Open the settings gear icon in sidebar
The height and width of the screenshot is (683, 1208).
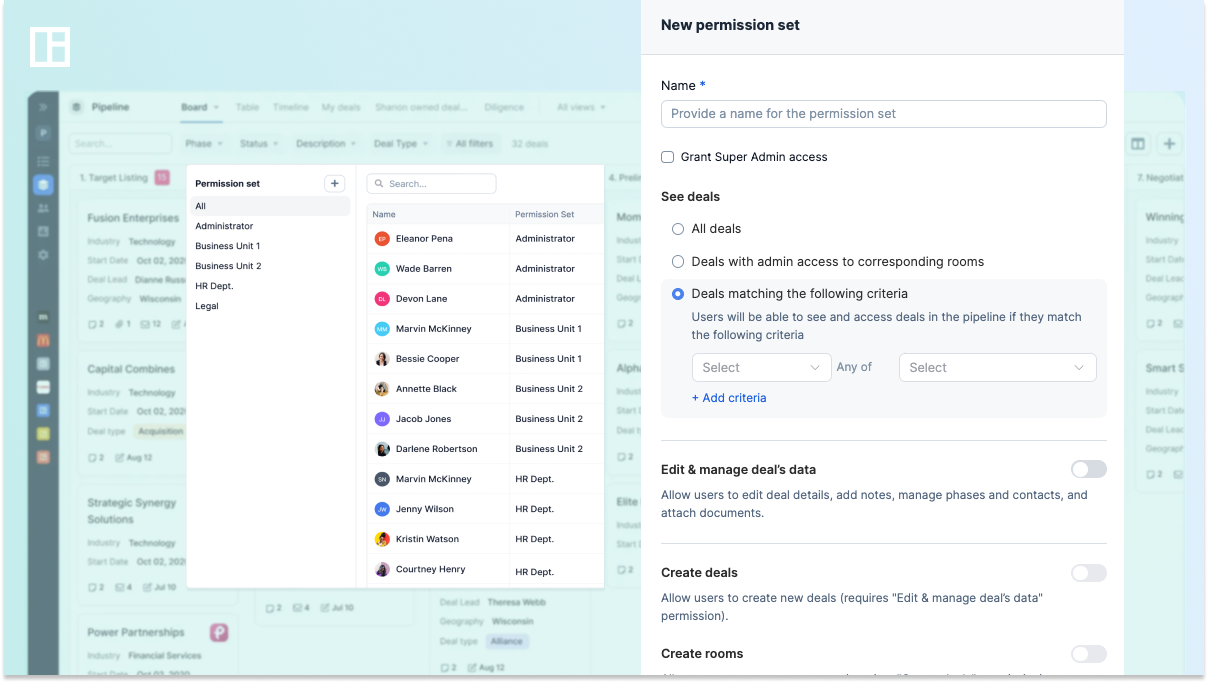(x=43, y=255)
